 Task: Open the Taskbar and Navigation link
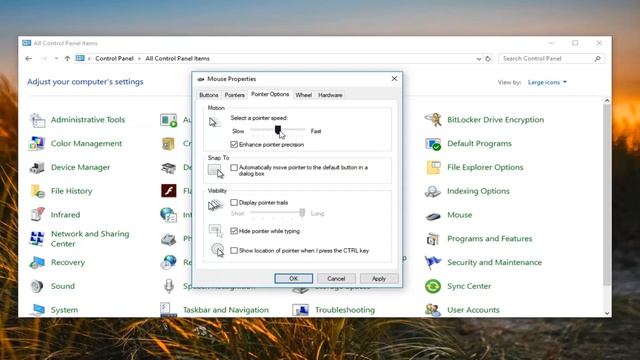(x=226, y=310)
